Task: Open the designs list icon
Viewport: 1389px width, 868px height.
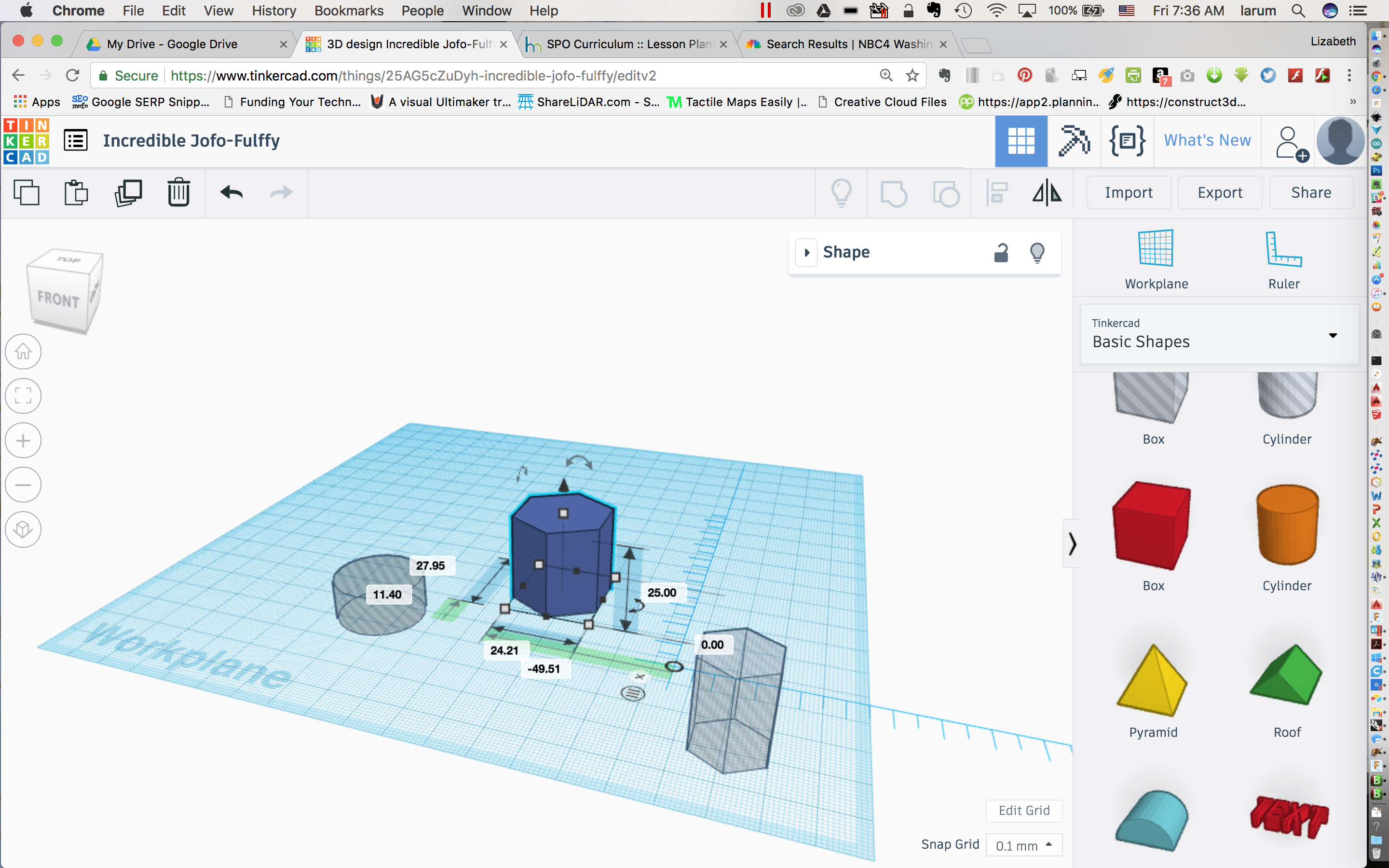Action: [75, 140]
